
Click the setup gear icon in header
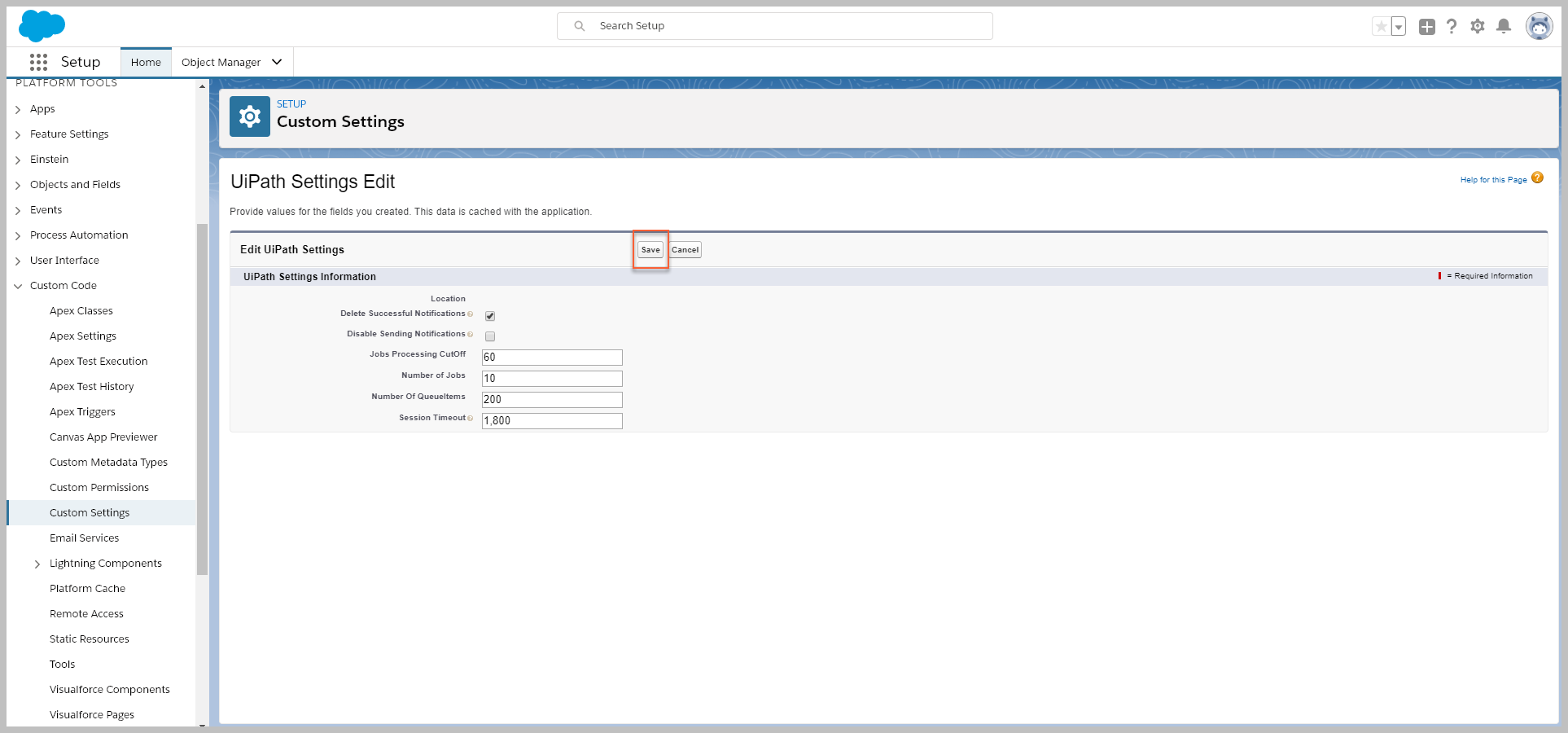pyautogui.click(x=1478, y=27)
